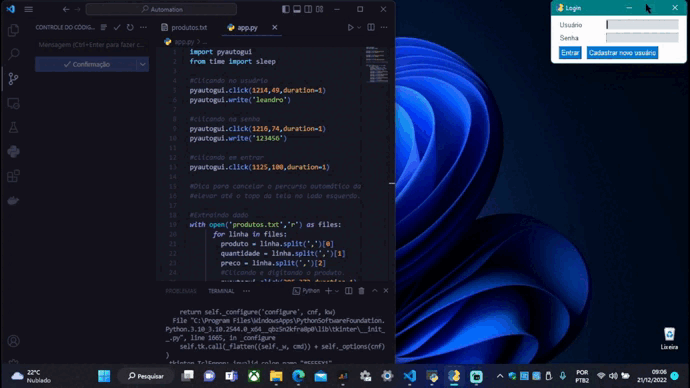
Task: Open the Lixeira recycle bin desktop icon
Action: (x=669, y=338)
